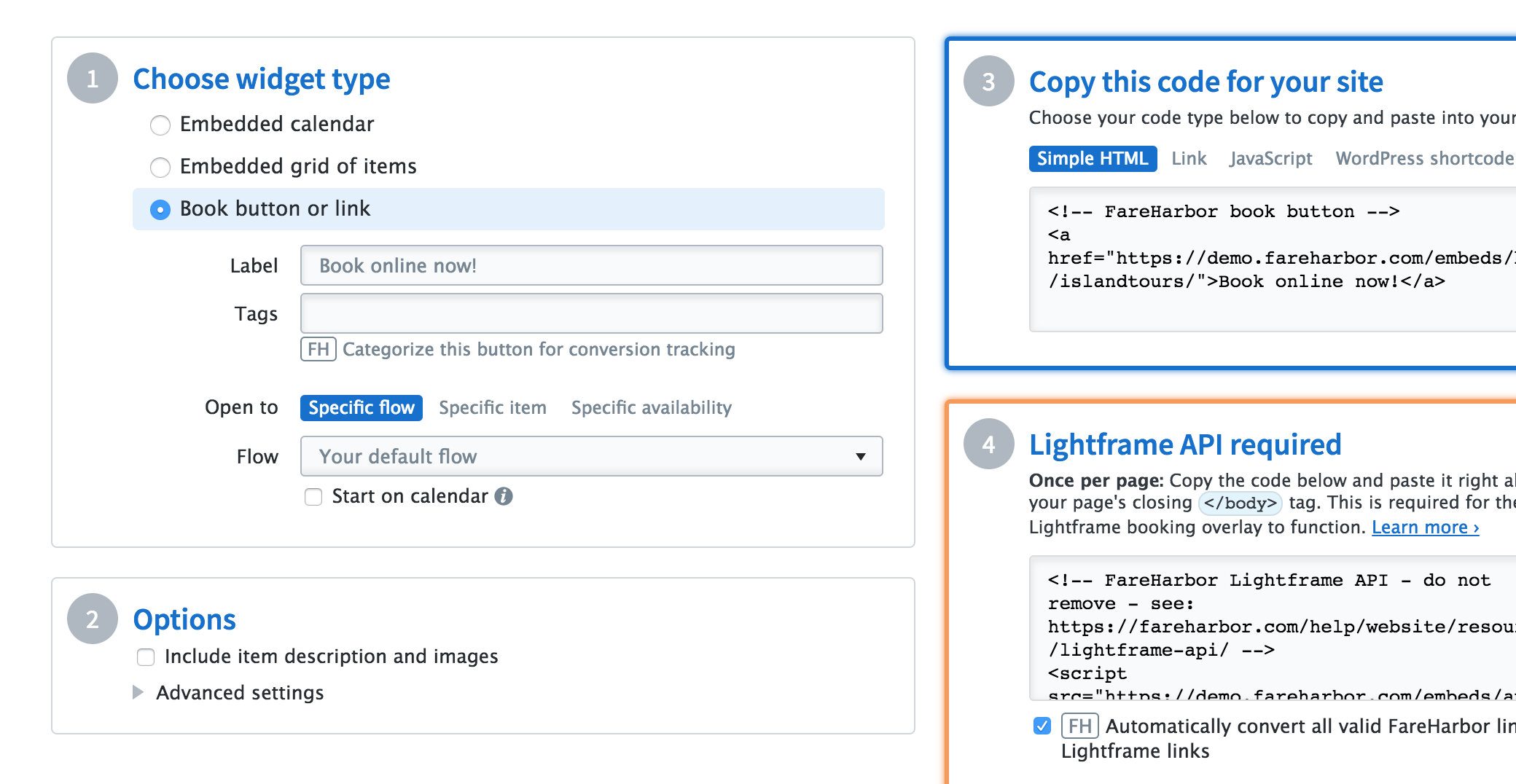Click the Start on calendar info icon
Image resolution: width=1516 pixels, height=784 pixels.
(504, 496)
